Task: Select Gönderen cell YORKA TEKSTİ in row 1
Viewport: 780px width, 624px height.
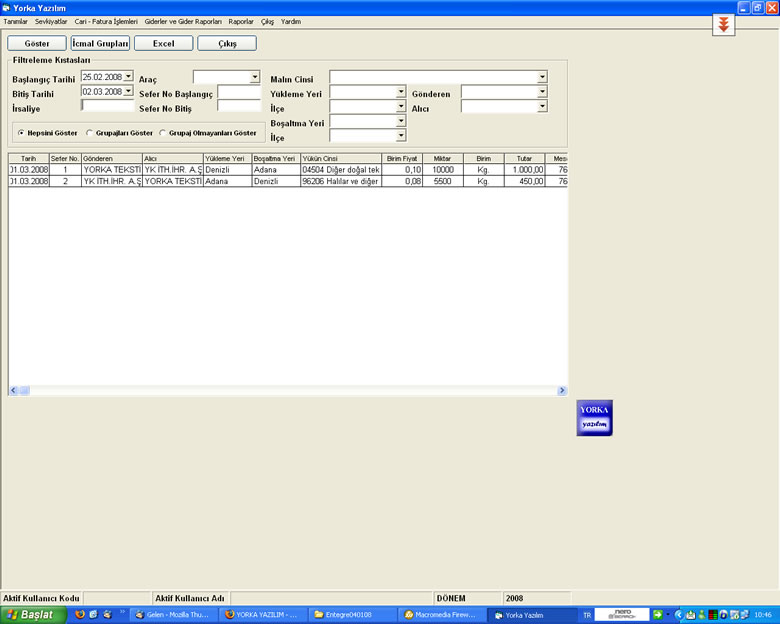Action: [x=112, y=170]
